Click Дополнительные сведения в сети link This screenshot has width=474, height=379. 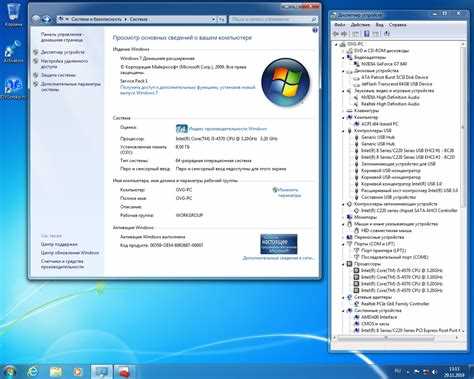[x=279, y=258]
